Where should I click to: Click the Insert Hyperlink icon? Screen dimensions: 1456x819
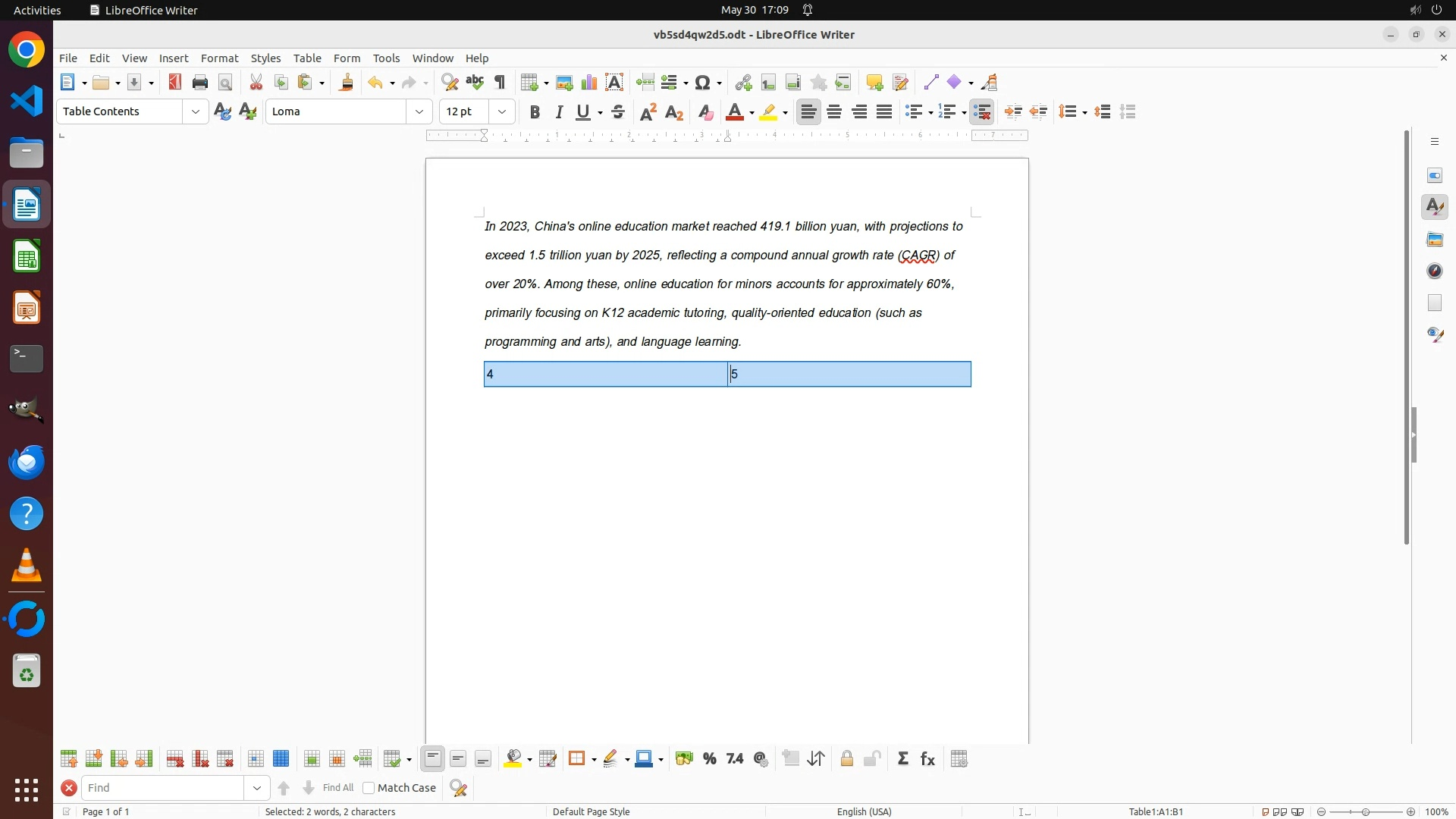tap(743, 83)
